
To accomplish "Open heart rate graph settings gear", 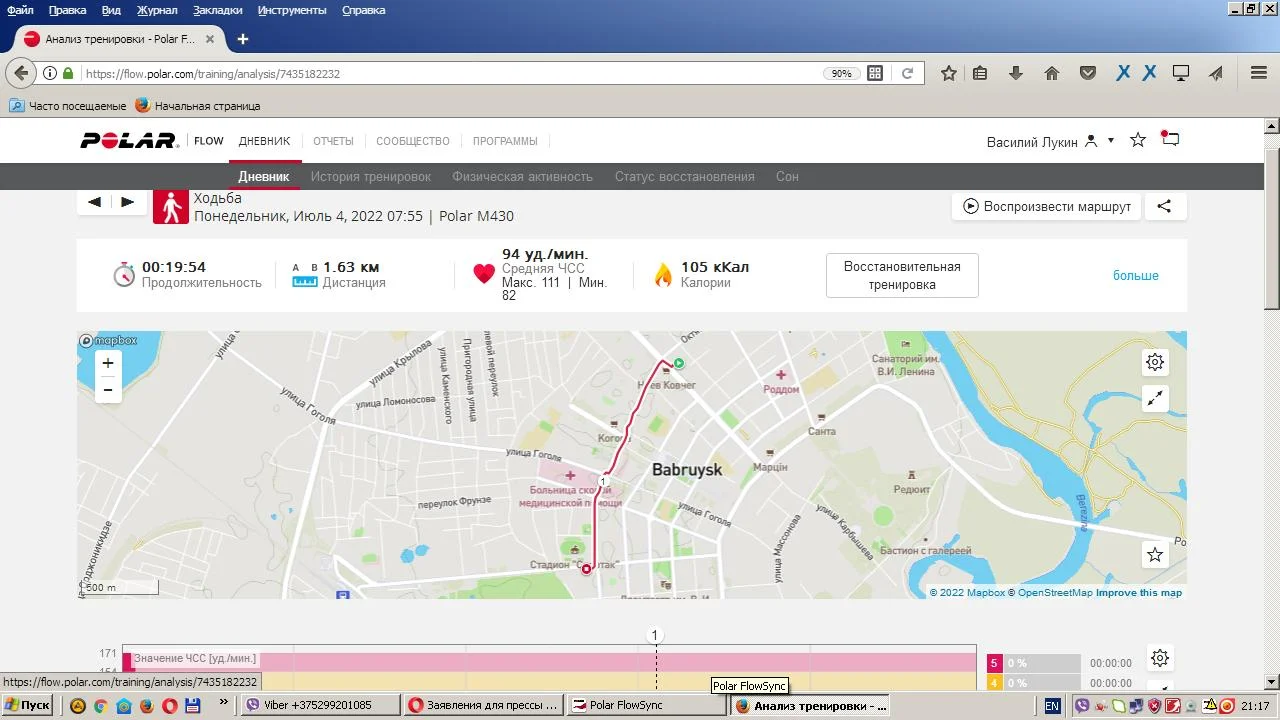I will [x=1160, y=658].
